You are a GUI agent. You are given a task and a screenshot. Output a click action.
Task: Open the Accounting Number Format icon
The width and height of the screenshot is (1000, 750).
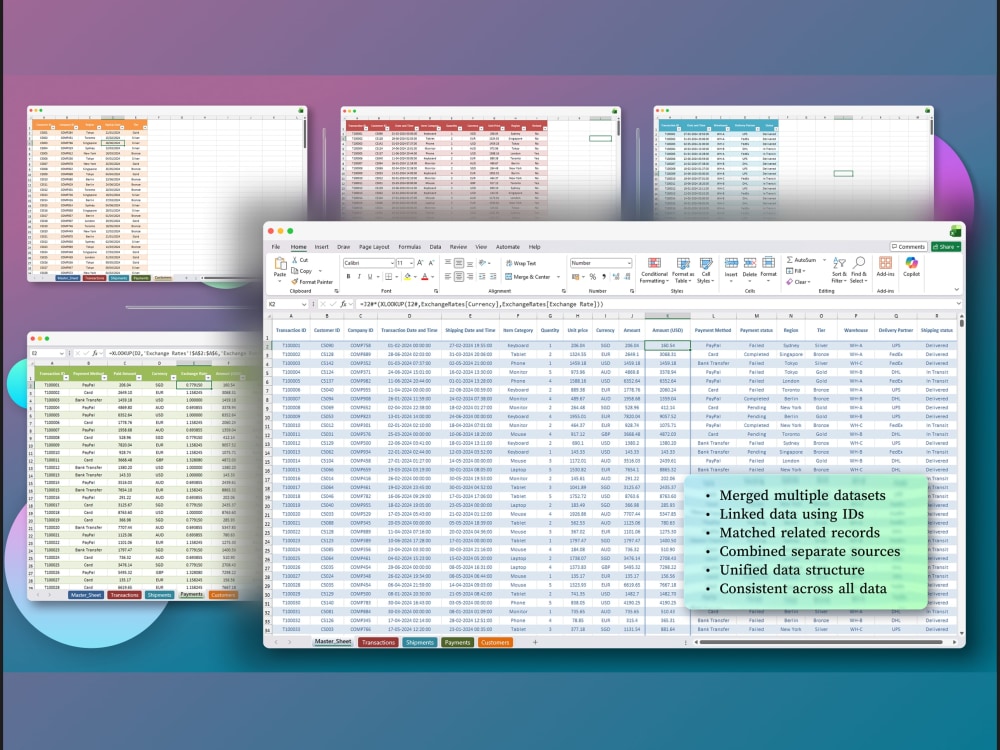tap(575, 277)
